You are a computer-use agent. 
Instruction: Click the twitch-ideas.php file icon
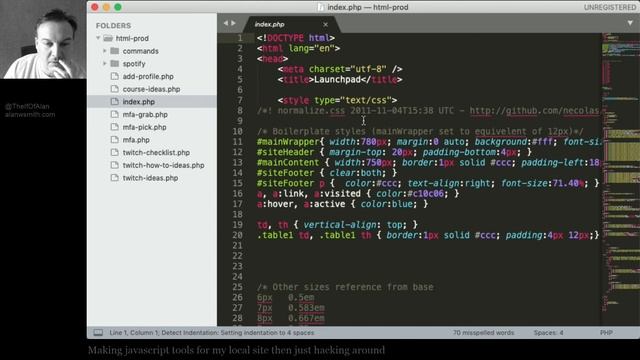(x=115, y=178)
